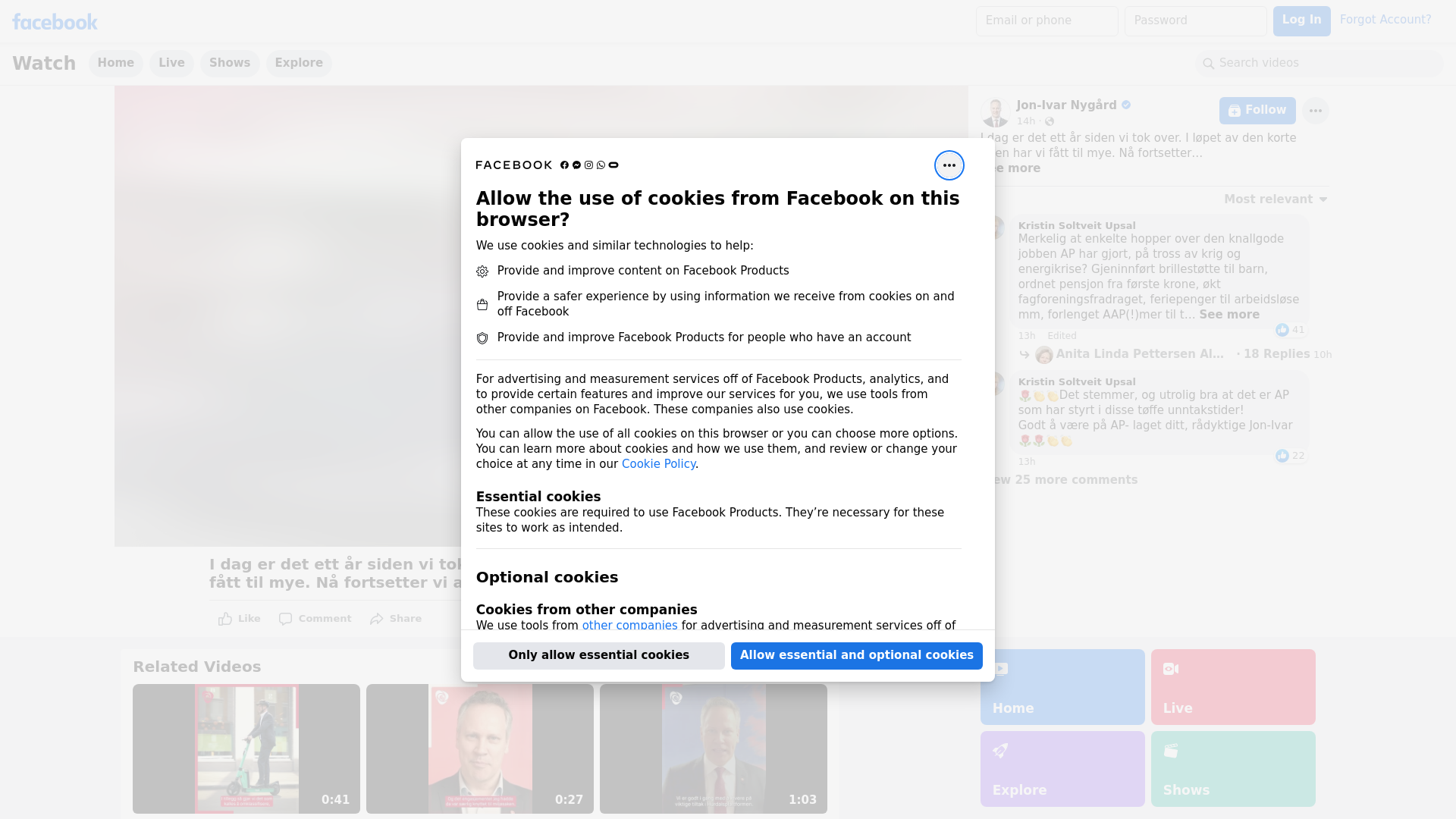Open the Home tile with video icon
1456x819 pixels.
[1062, 687]
